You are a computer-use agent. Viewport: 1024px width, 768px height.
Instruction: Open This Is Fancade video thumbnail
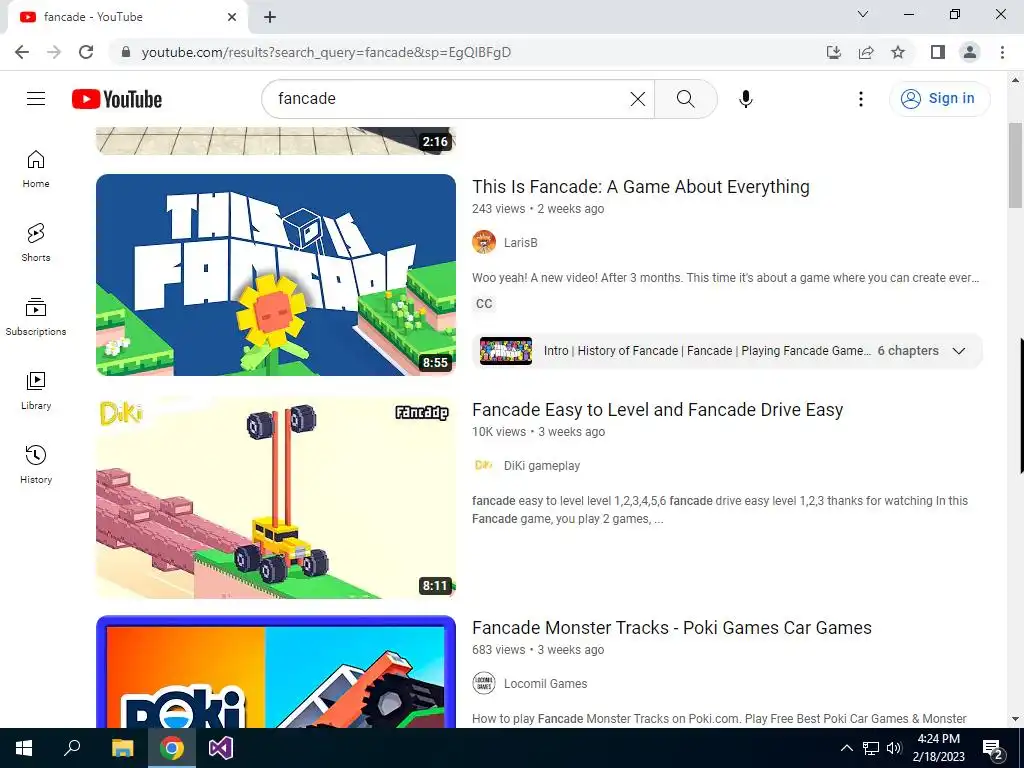pos(276,275)
